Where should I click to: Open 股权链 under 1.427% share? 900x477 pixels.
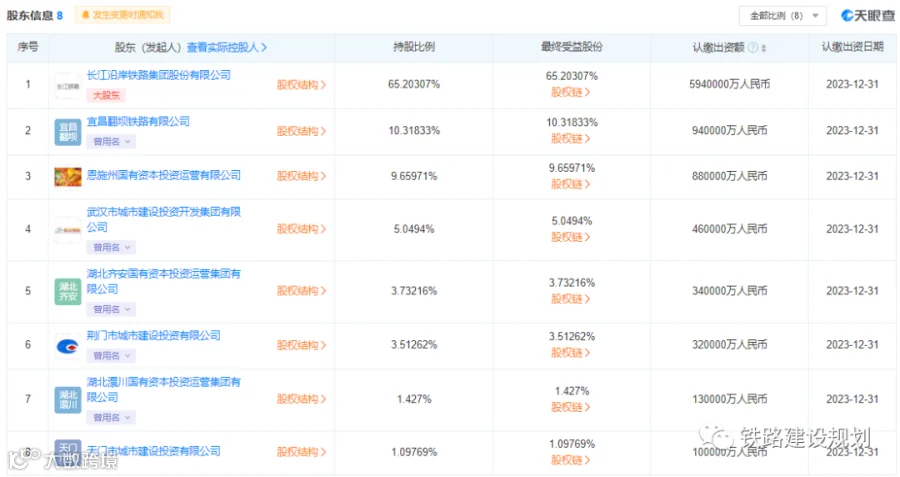point(571,407)
